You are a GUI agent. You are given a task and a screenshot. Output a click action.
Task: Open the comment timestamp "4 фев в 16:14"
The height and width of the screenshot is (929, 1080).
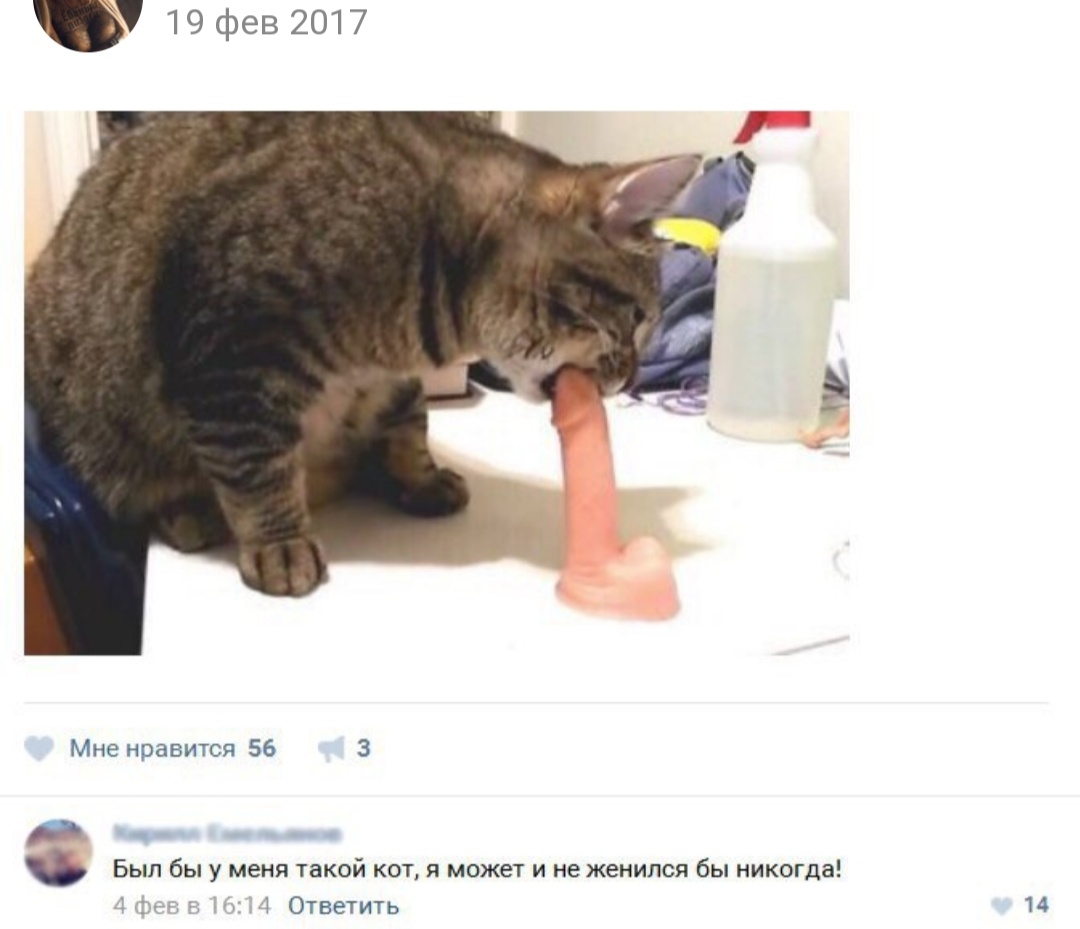(192, 906)
